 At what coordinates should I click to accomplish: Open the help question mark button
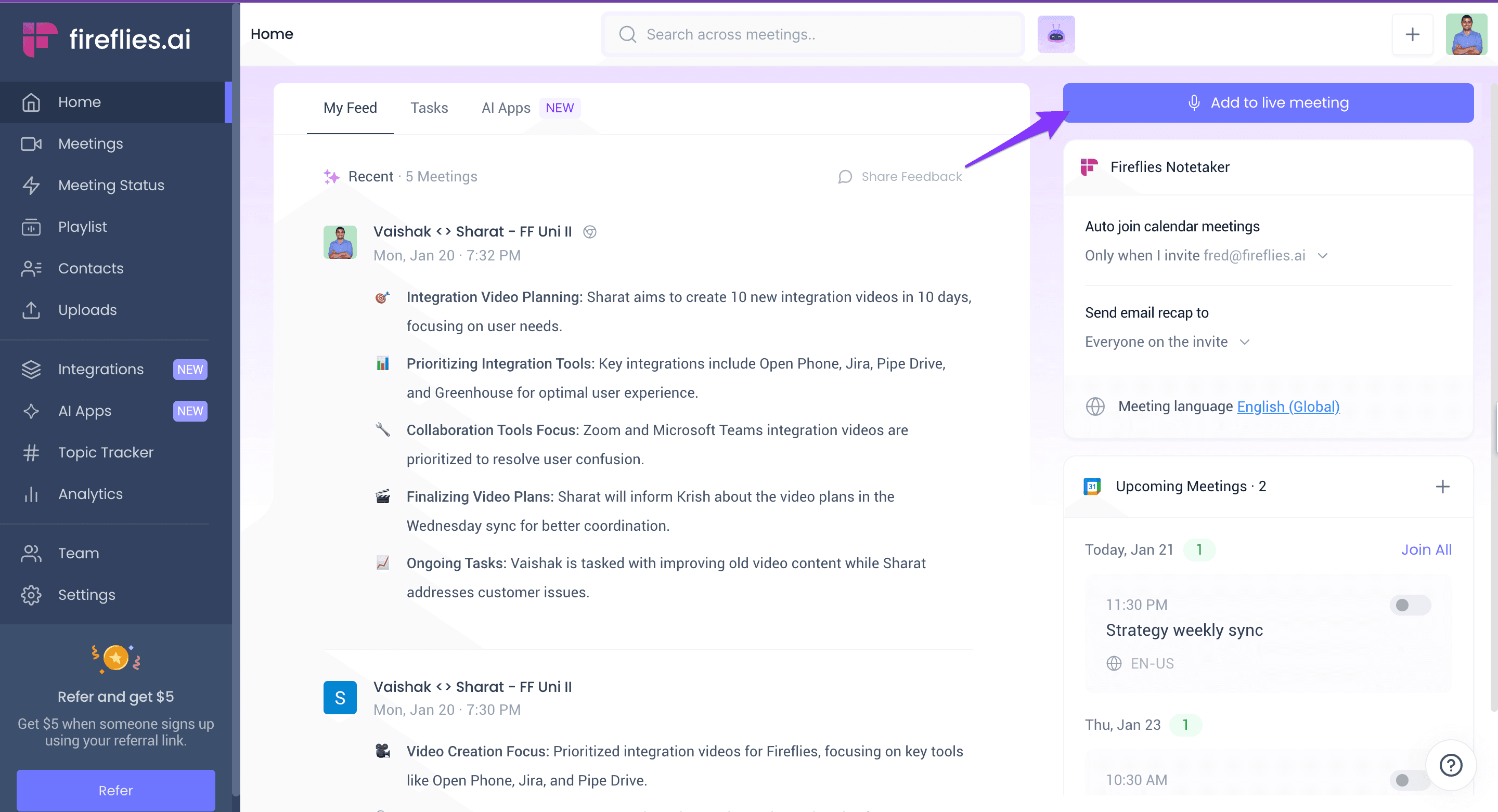click(x=1450, y=765)
